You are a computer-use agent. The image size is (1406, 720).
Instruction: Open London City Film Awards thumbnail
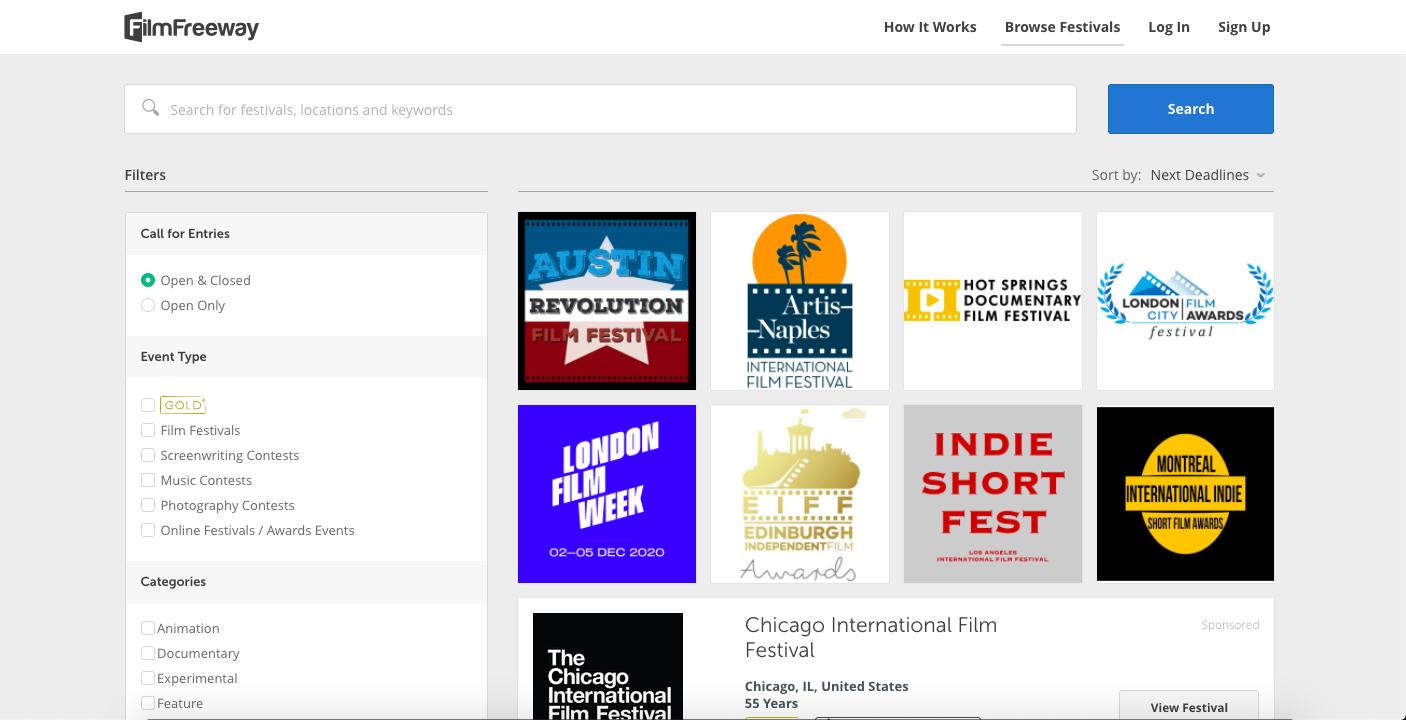1186,301
